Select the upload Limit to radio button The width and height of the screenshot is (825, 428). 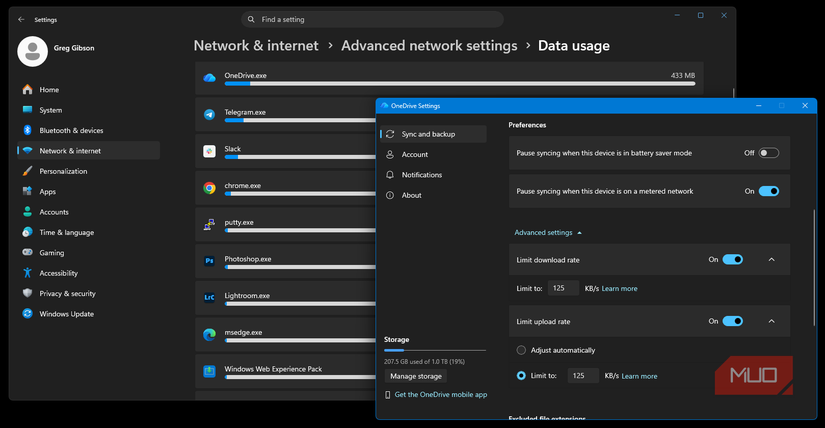tap(521, 376)
